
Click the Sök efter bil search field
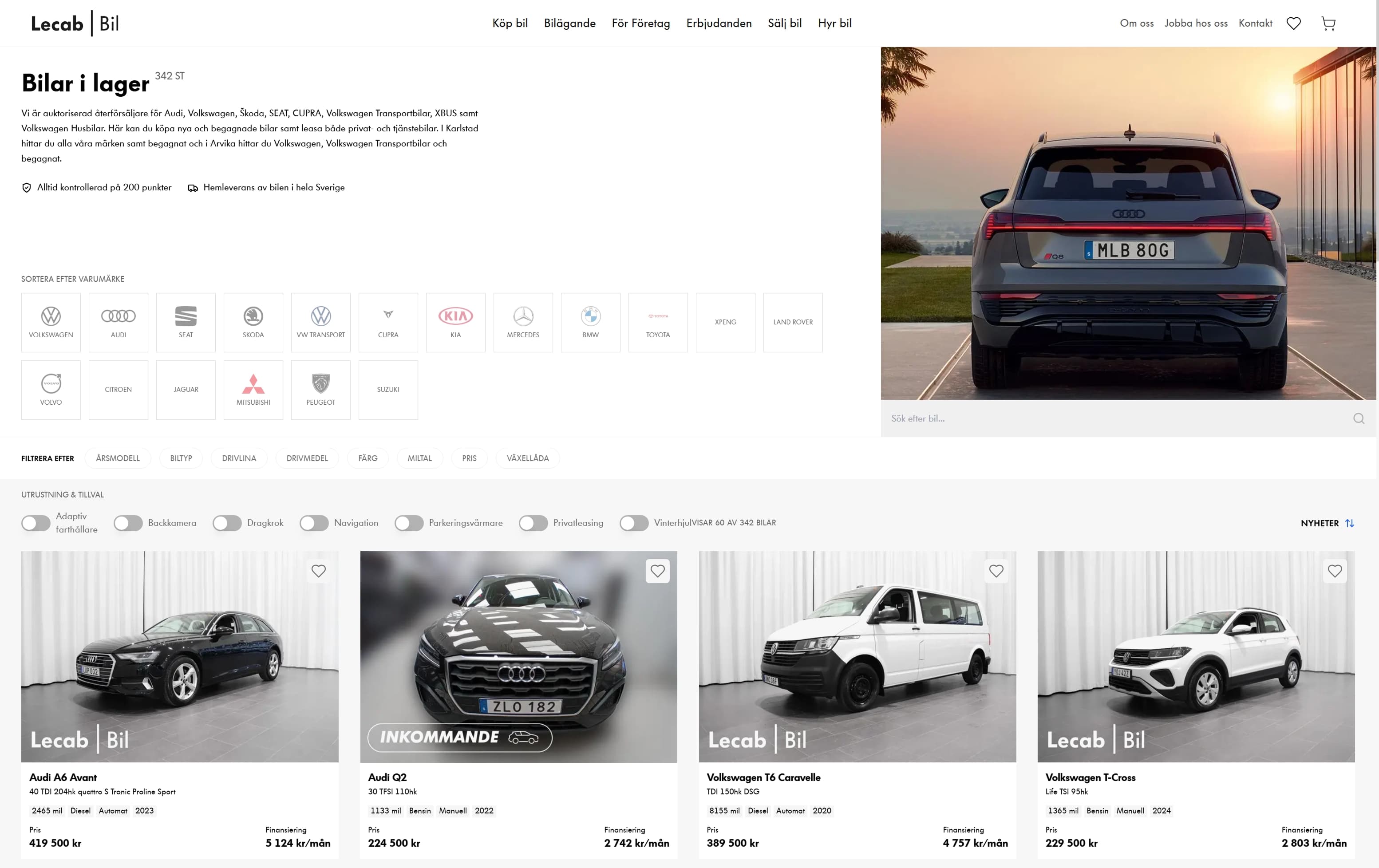pyautogui.click(x=1117, y=418)
